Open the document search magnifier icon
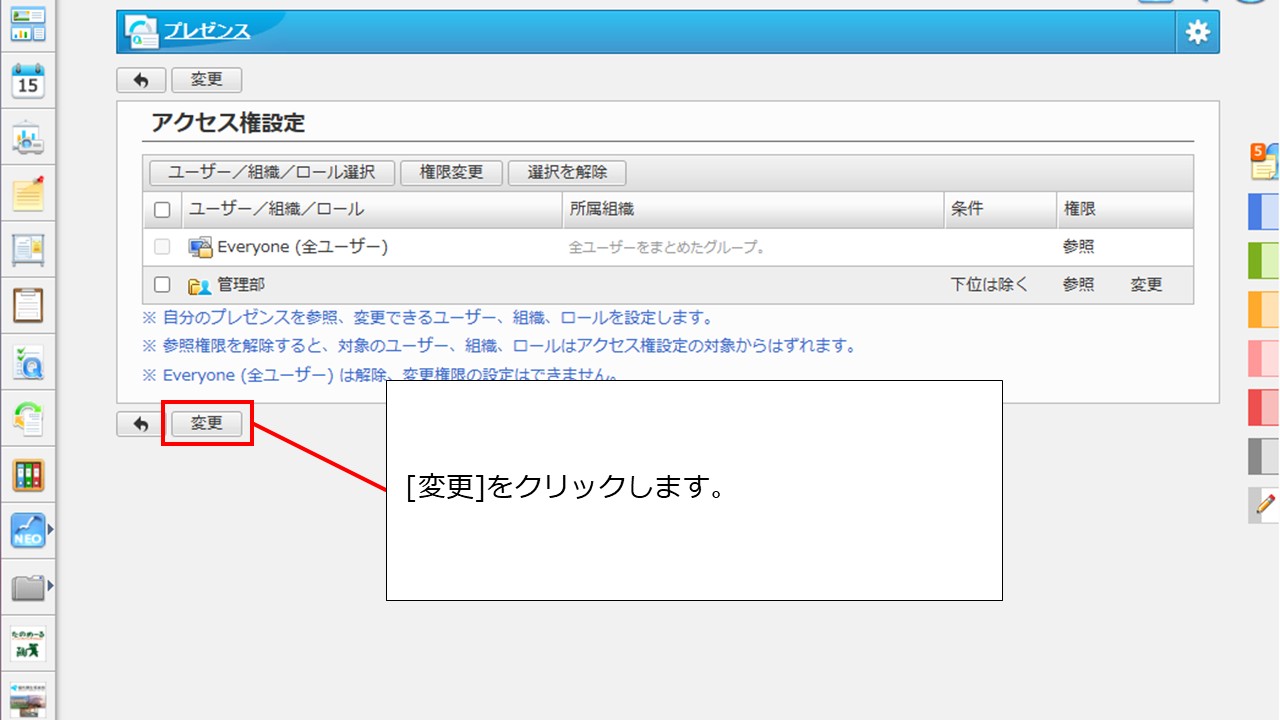The height and width of the screenshot is (720, 1280). [x=28, y=362]
